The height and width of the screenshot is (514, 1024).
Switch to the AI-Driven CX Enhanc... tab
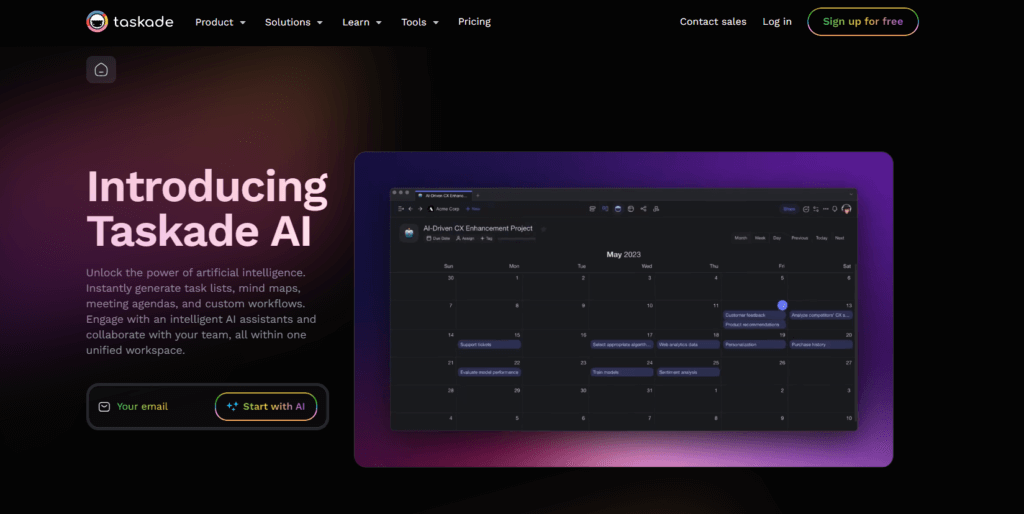[x=443, y=195]
